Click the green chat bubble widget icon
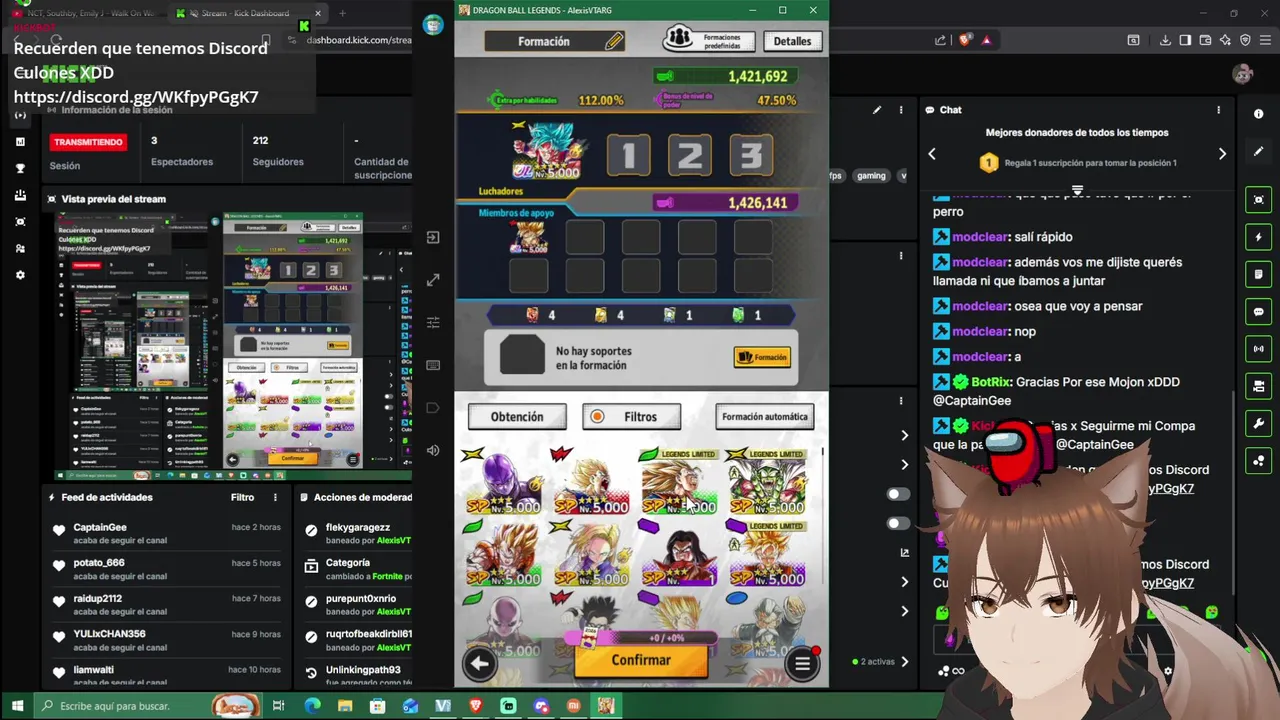This screenshot has width=1280, height=720. [x=1259, y=312]
